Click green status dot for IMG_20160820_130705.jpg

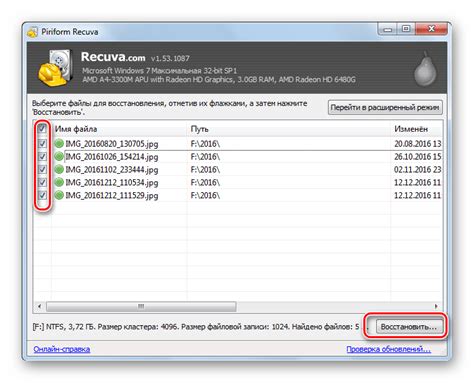pos(59,144)
